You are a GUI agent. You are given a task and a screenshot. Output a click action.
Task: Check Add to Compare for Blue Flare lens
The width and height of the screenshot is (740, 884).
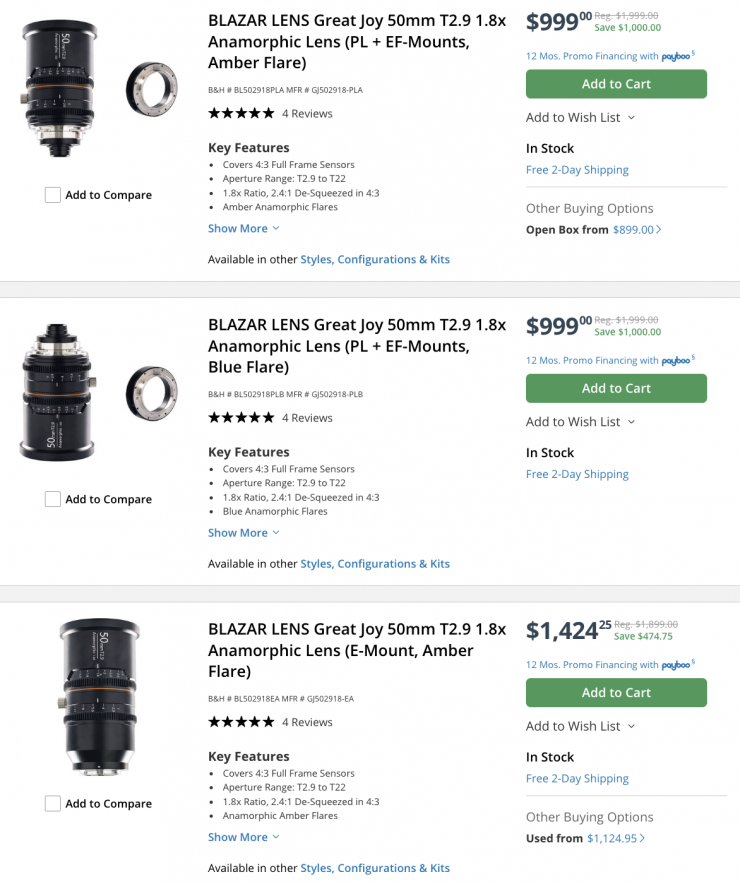[x=53, y=499]
